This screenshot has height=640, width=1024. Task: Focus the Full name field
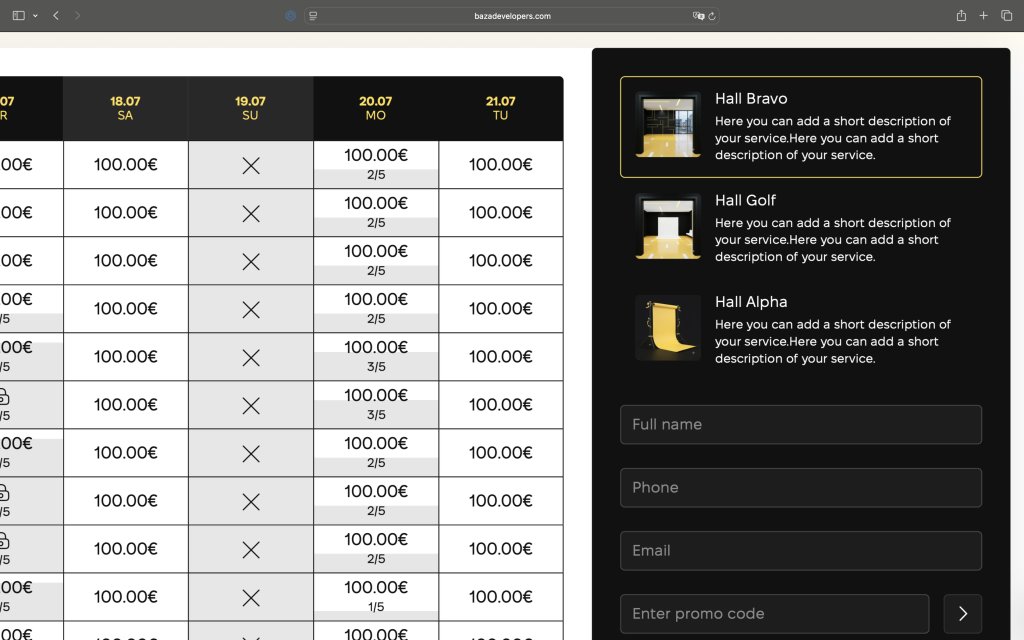point(801,424)
